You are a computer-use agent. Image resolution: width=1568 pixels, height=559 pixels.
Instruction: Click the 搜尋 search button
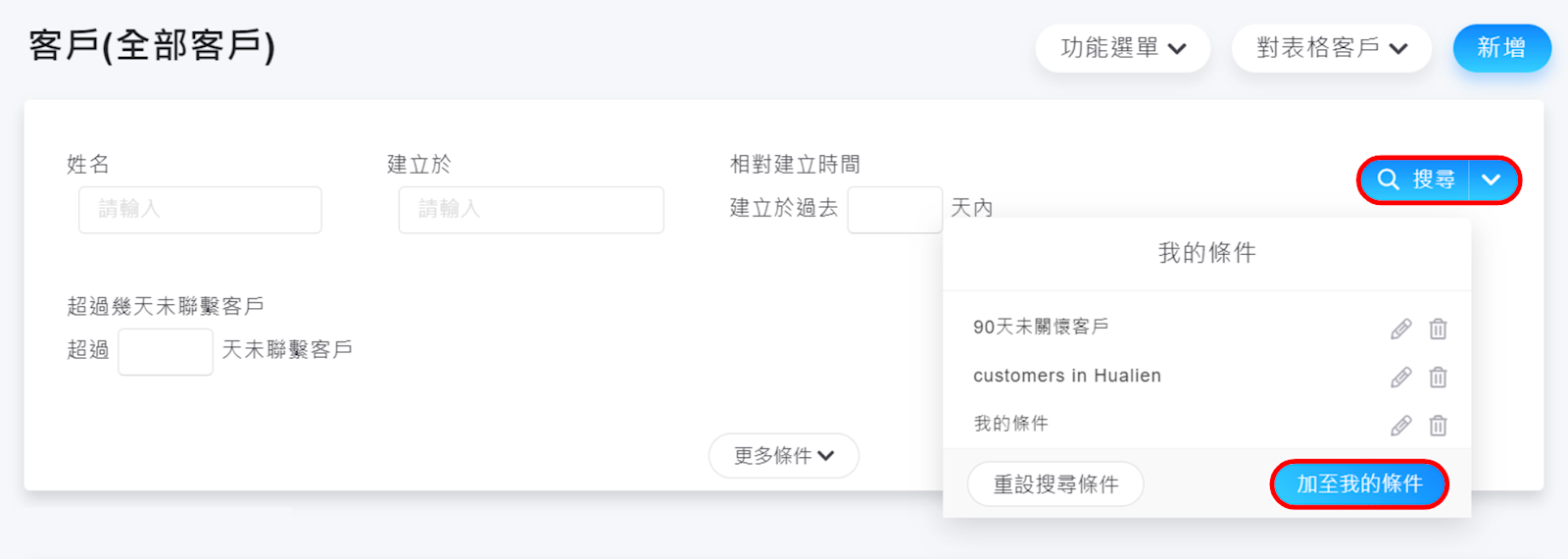(1416, 179)
